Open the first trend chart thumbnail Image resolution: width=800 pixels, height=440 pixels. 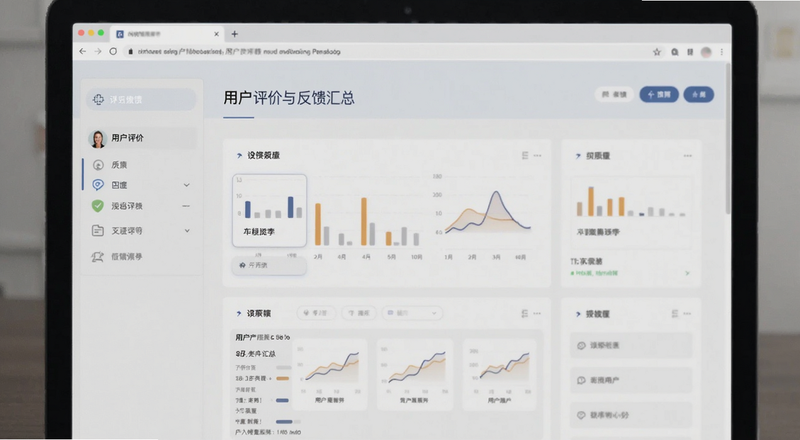click(330, 374)
